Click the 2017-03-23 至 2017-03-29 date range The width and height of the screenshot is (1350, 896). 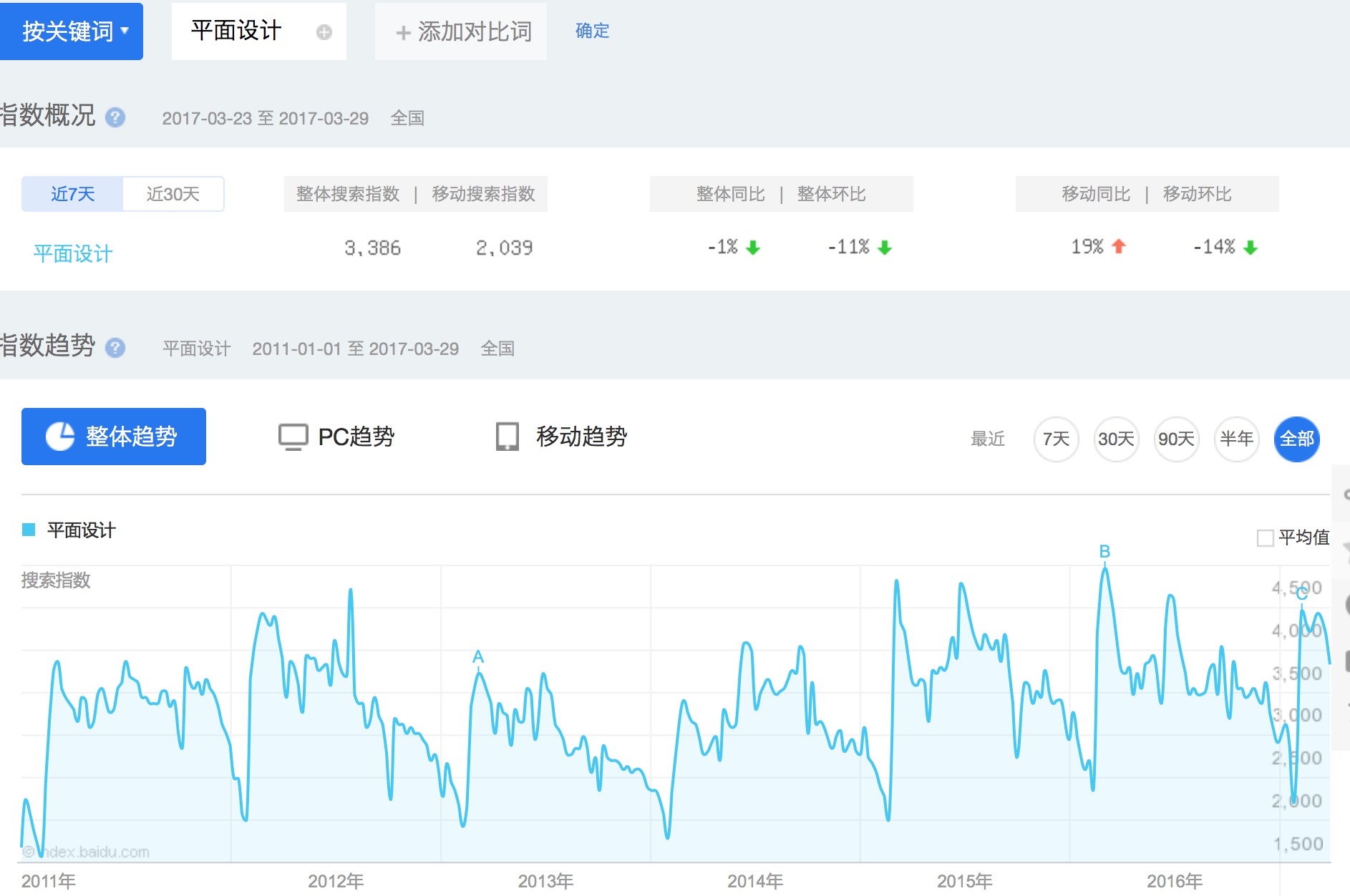click(x=266, y=118)
